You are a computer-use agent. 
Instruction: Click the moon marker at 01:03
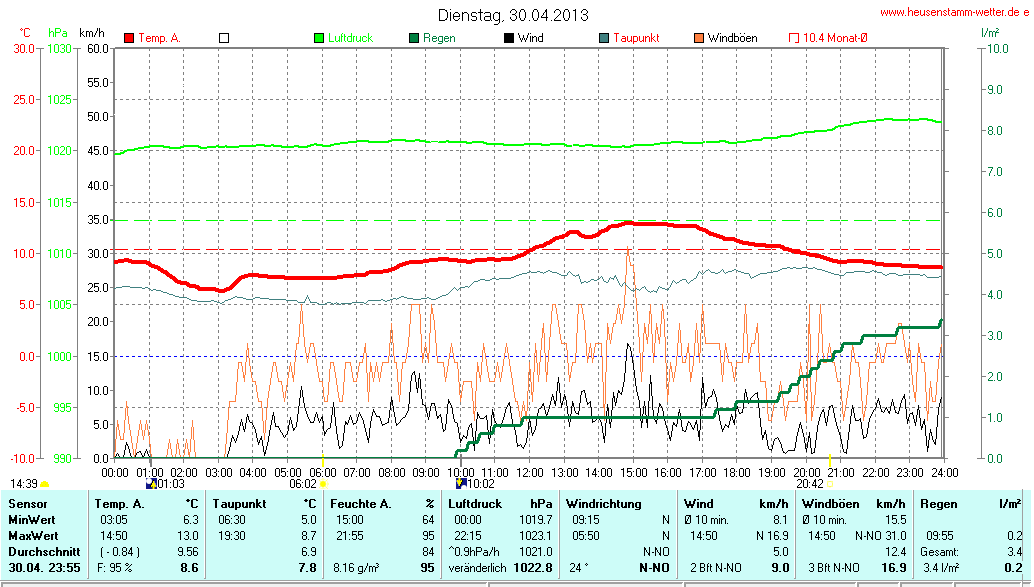coord(151,483)
